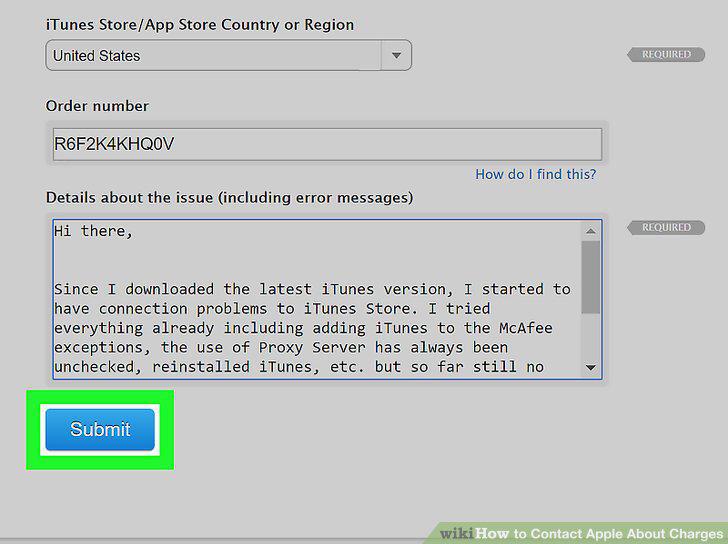Click the Order number input field

click(x=327, y=144)
